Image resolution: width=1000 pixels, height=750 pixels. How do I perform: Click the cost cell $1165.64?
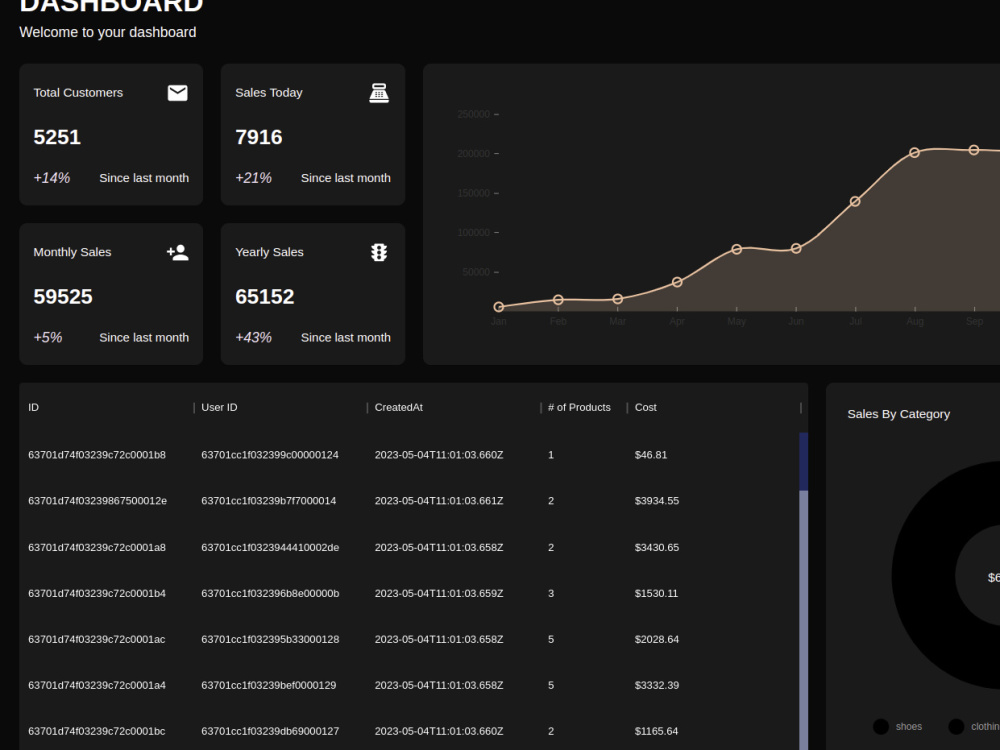(656, 731)
